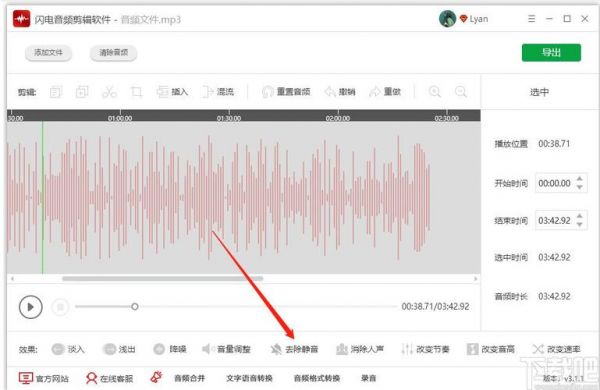Click the 01:30:00 timeline marker

[229, 118]
